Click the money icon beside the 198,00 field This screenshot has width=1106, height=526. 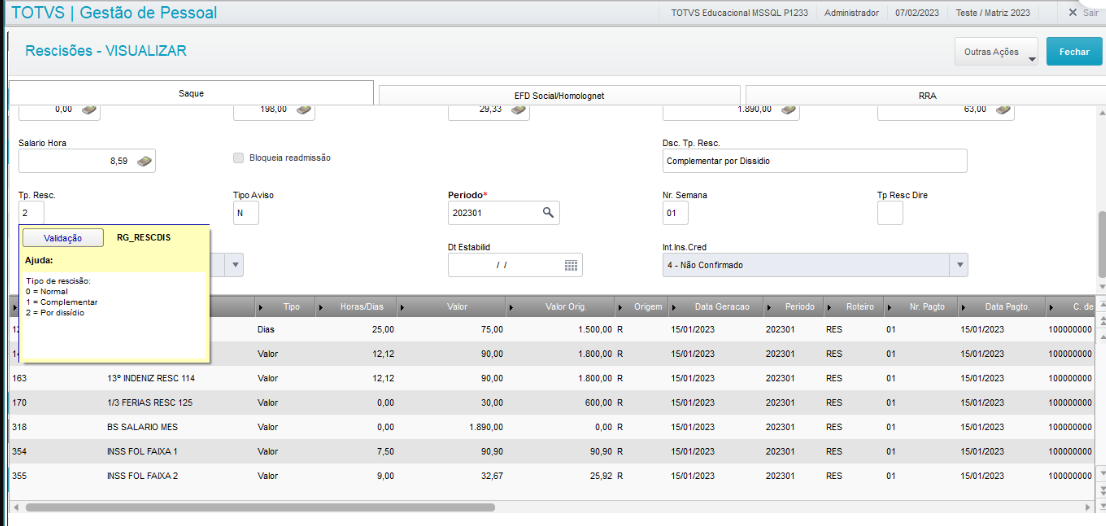[303, 110]
